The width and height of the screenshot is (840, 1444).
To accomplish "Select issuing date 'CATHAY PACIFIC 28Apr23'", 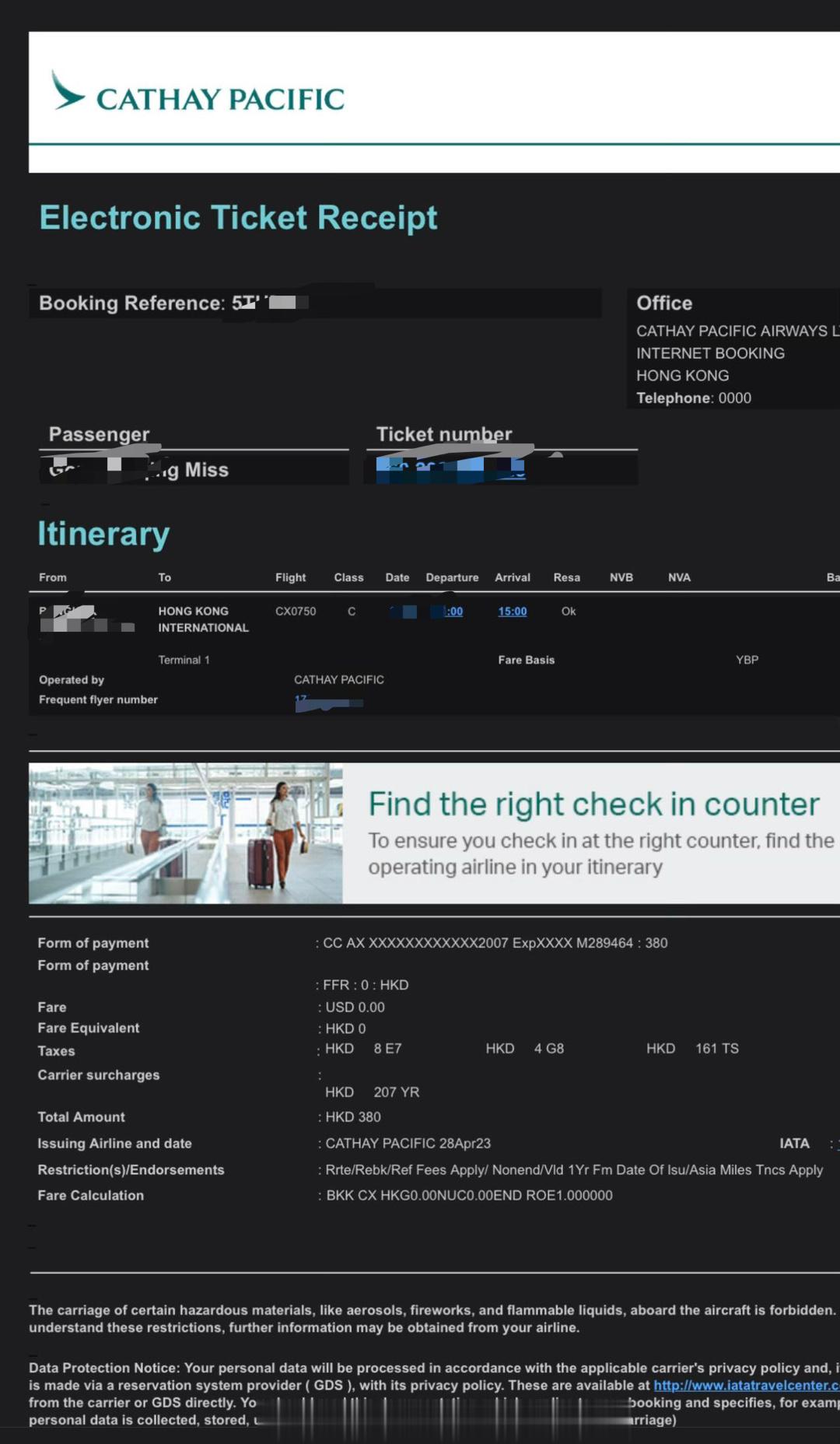I will tap(408, 1144).
